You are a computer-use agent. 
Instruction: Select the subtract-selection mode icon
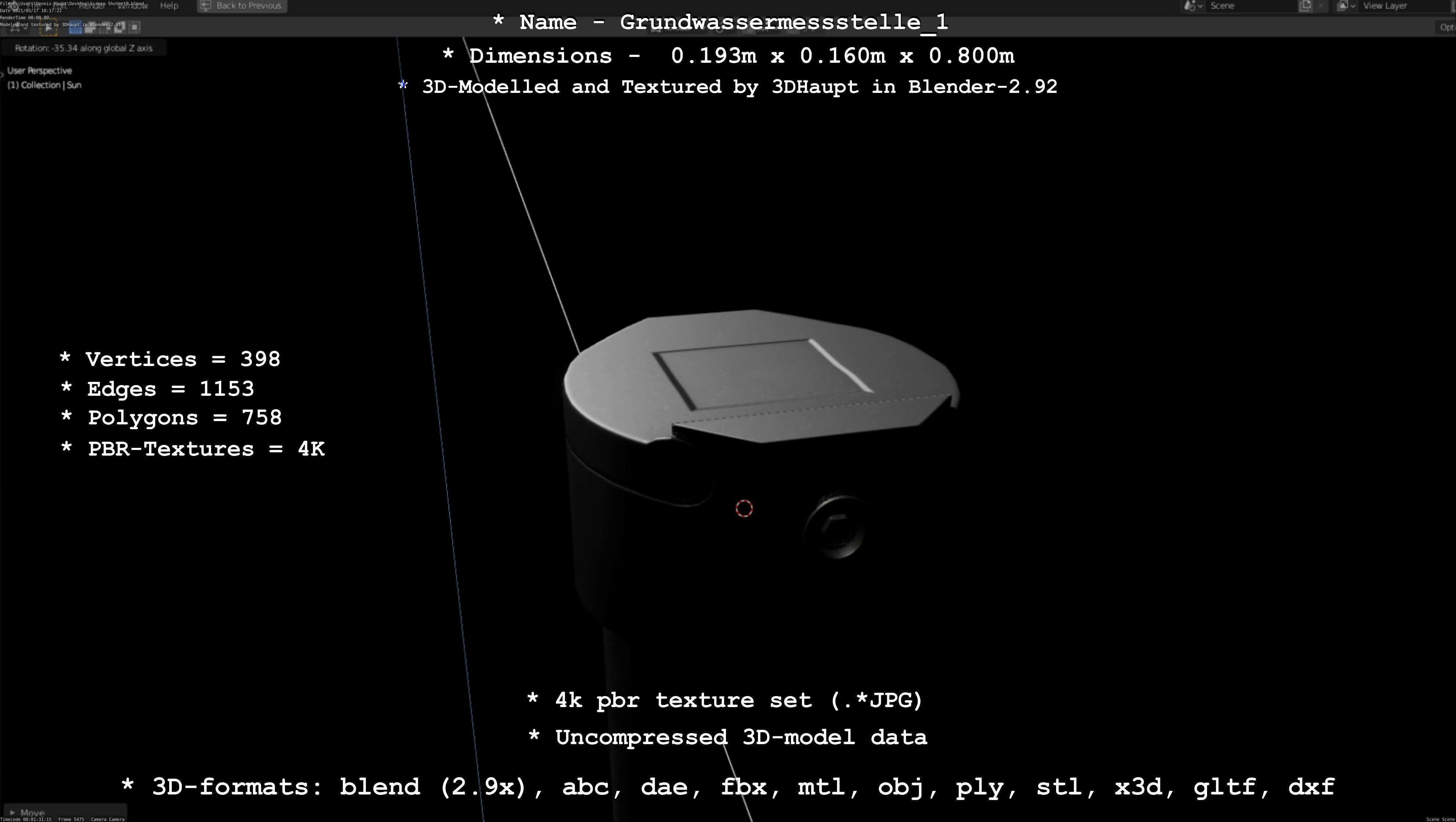[105, 27]
